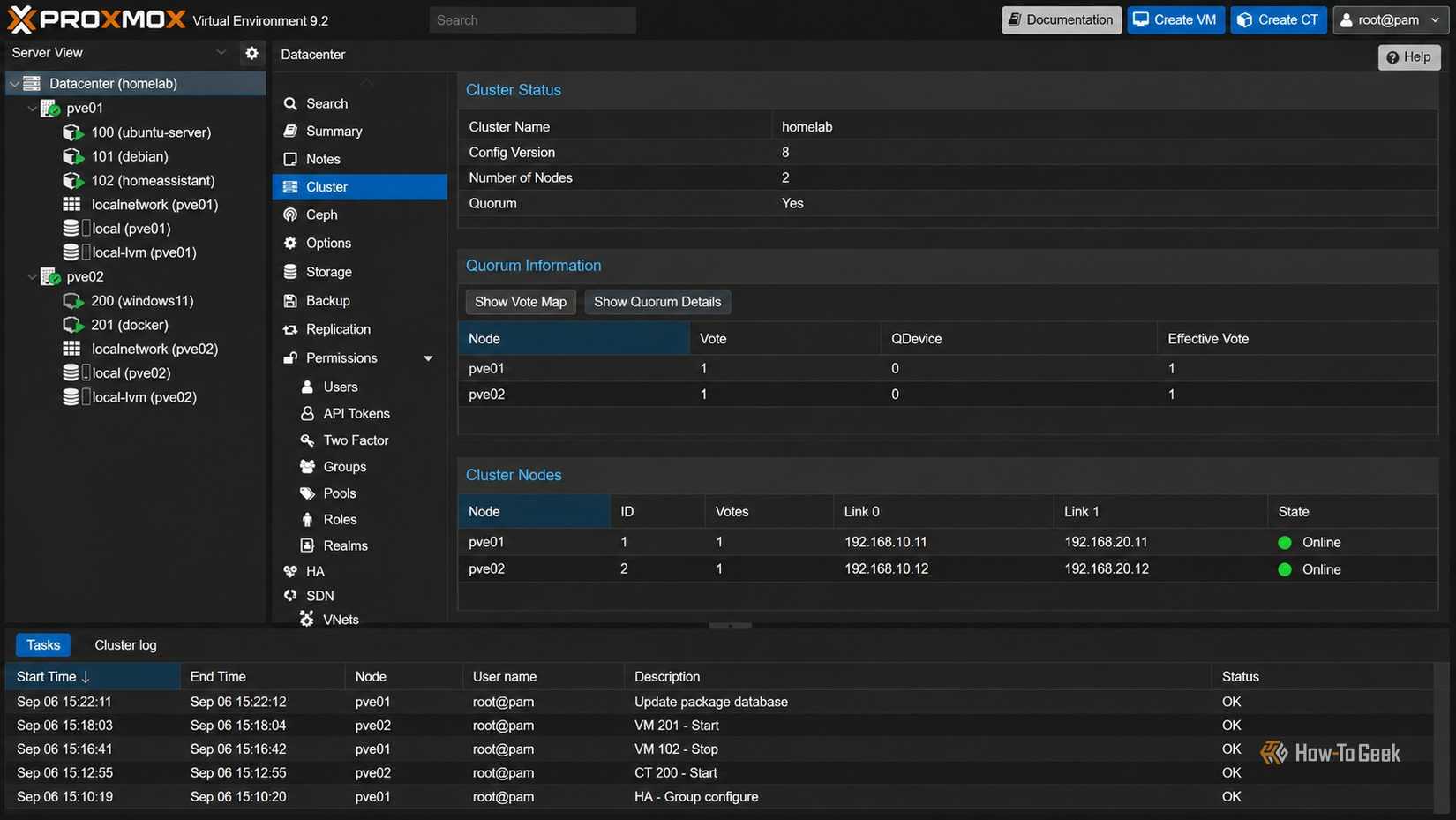Open the Documentation button
This screenshot has height=820, width=1456.
[1062, 19]
